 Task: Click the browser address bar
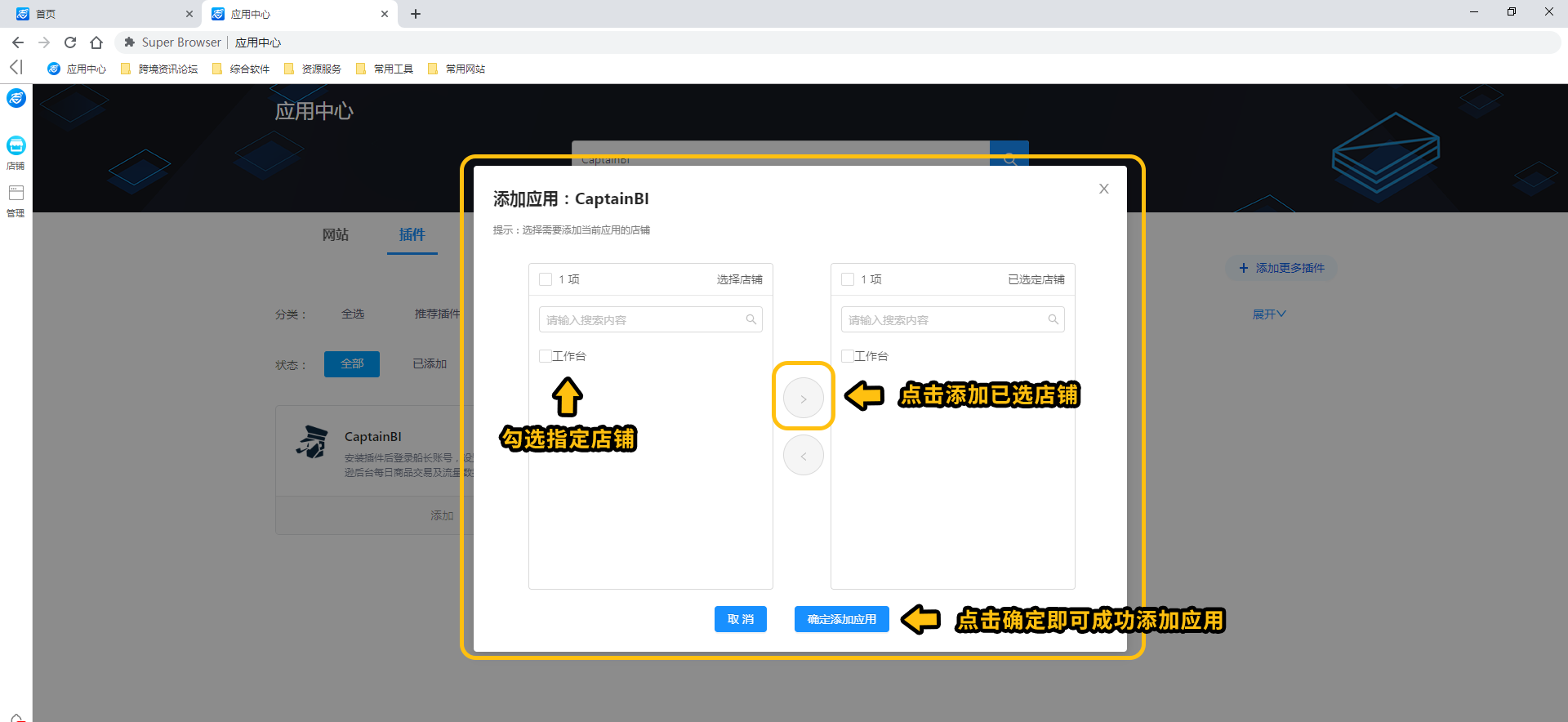837,42
